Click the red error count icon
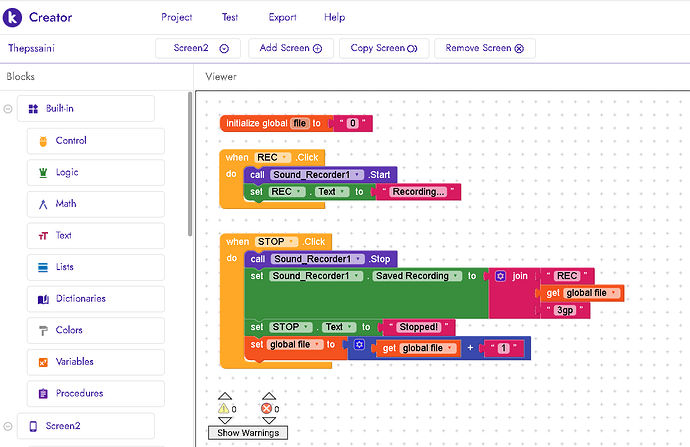The image size is (690, 447). tap(267, 408)
